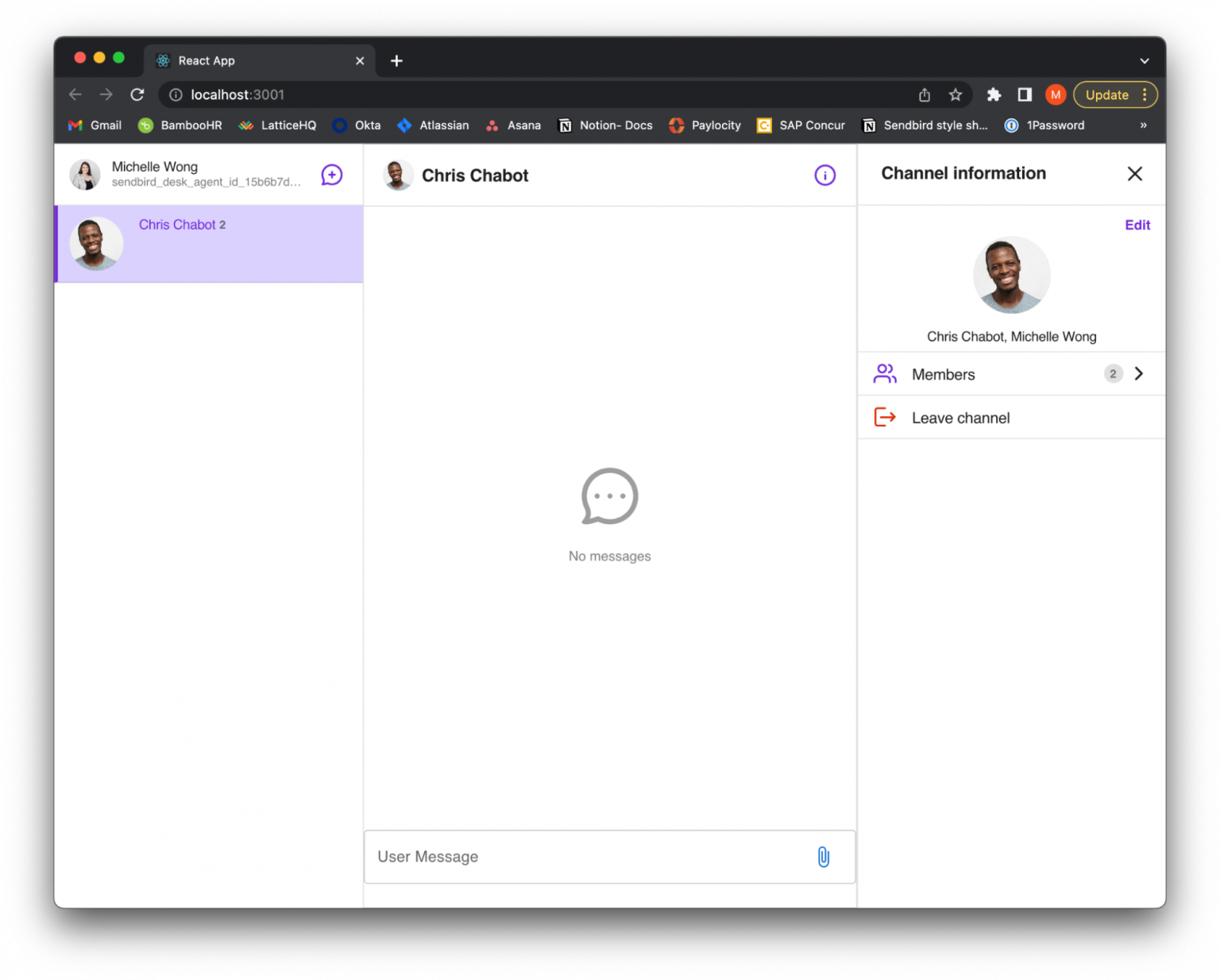Click the localhost:3001 address bar

pos(540,95)
